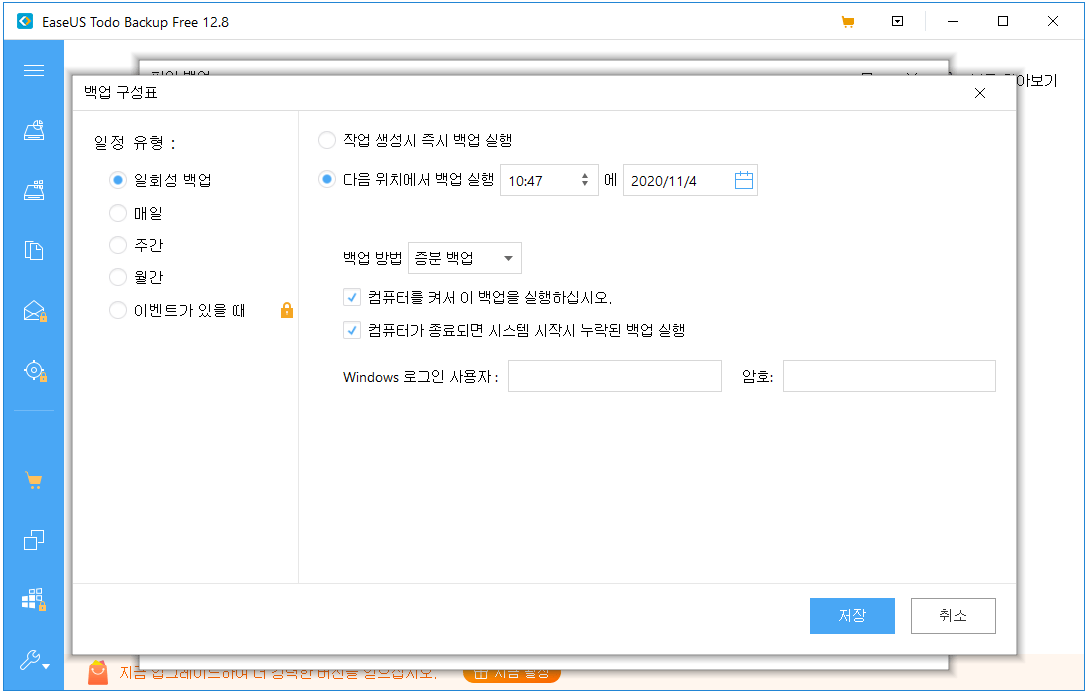Click the locked Smart Backup target icon
Image resolution: width=1090 pixels, height=695 pixels.
point(33,371)
